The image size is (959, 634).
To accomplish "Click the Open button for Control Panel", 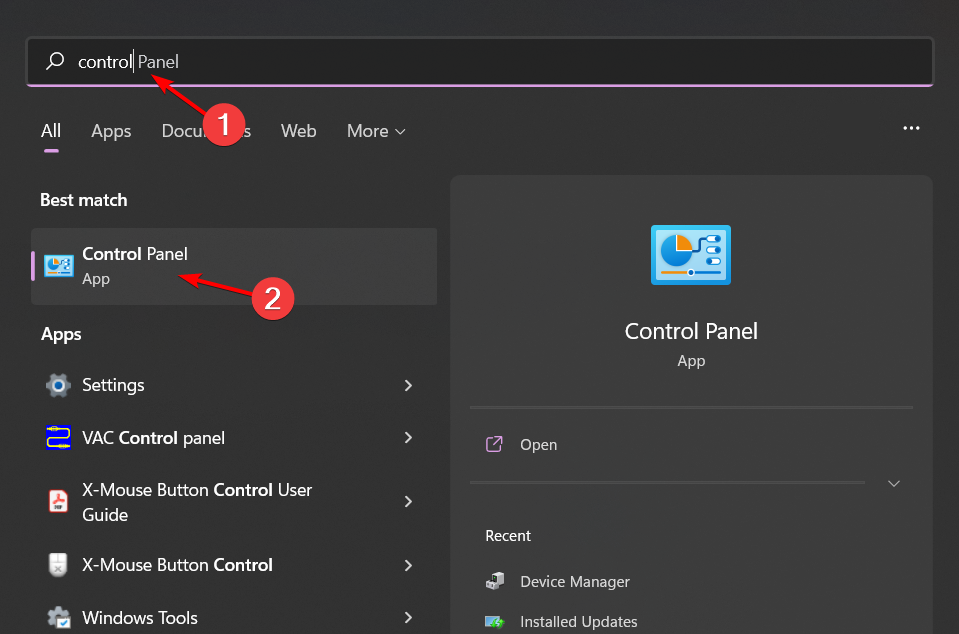I will pos(539,444).
